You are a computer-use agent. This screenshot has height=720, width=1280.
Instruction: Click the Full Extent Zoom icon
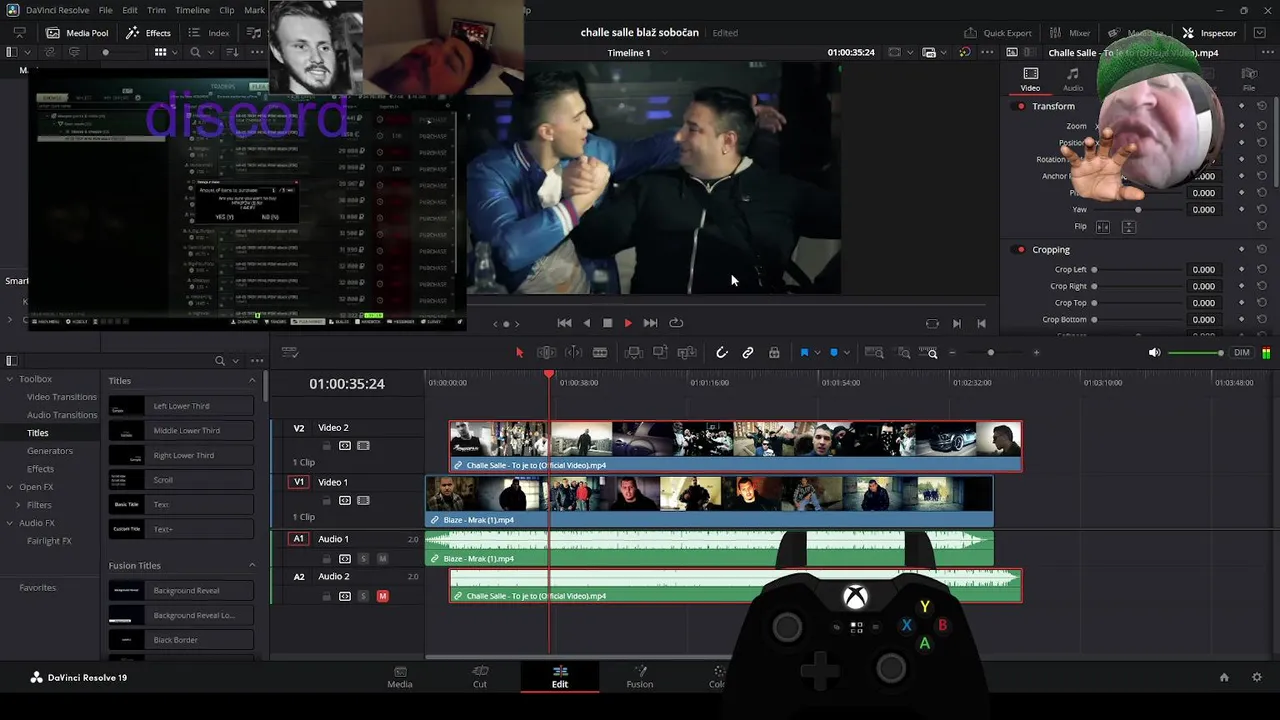[x=874, y=353]
